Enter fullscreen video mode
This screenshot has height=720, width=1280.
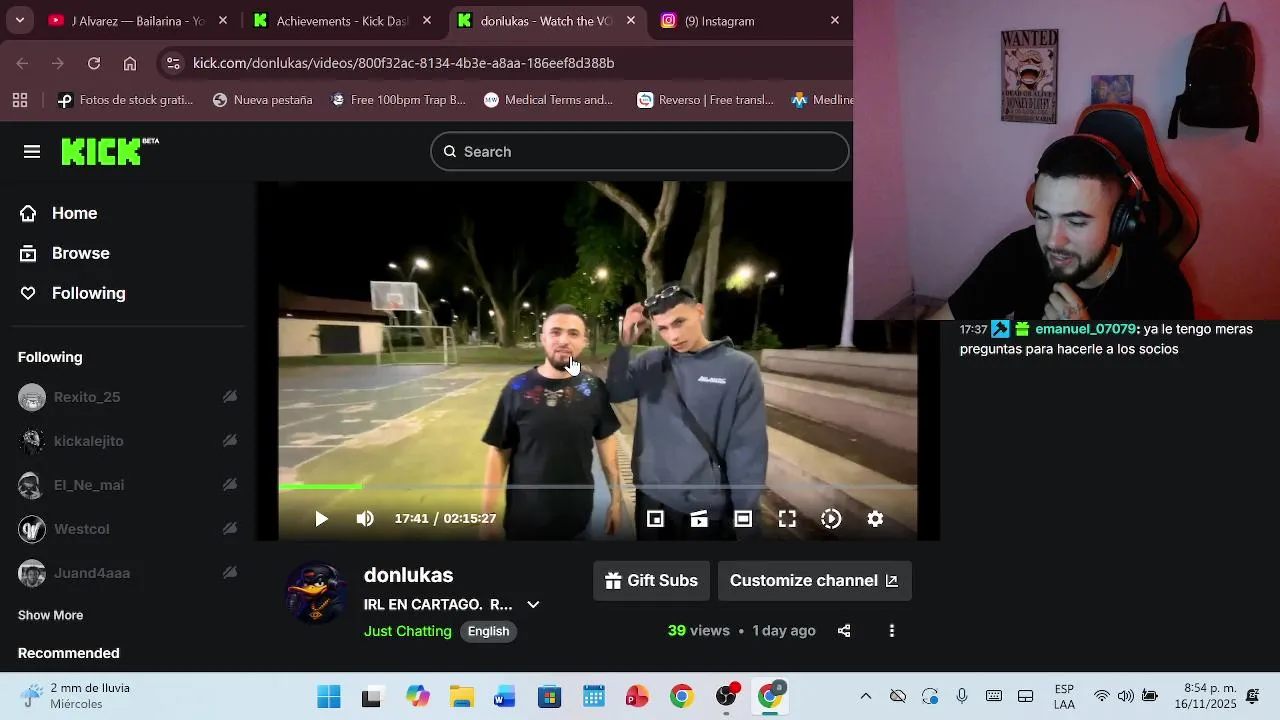click(x=787, y=519)
